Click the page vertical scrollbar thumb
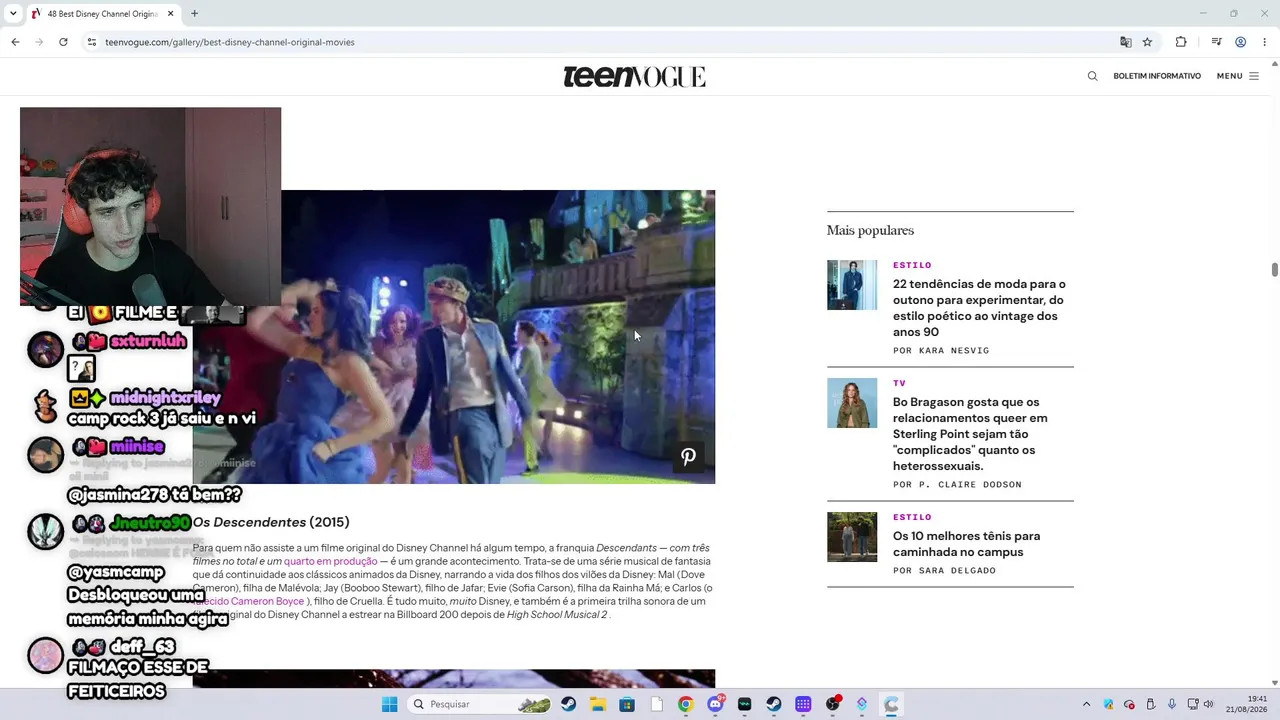The width and height of the screenshot is (1280, 720). click(1275, 270)
